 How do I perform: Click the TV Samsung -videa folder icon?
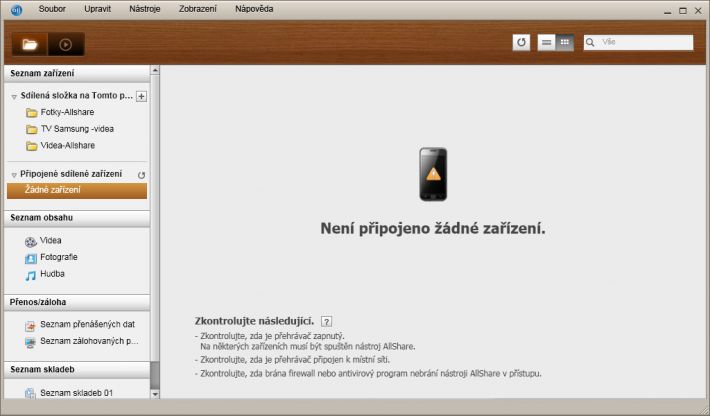(x=31, y=129)
